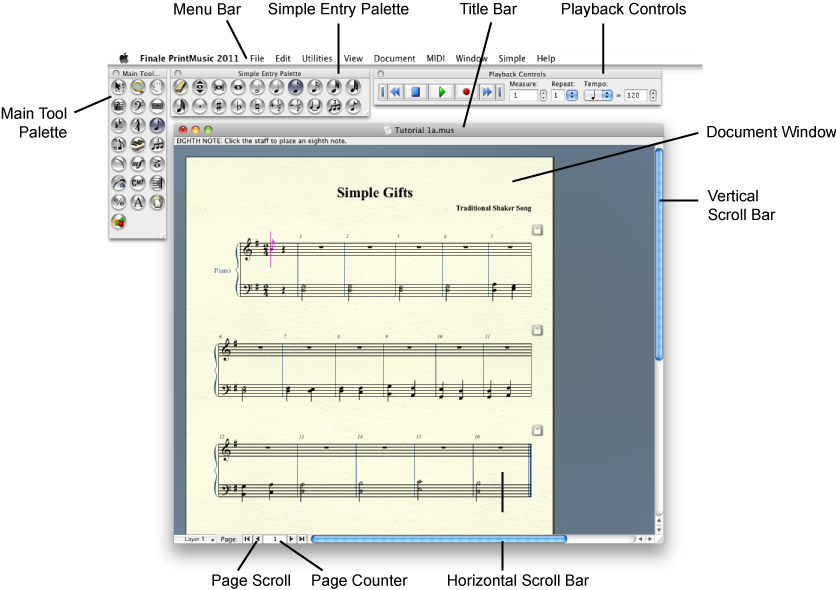Choose the Chord CM7 tool
The height and width of the screenshot is (590, 836).
(x=138, y=183)
